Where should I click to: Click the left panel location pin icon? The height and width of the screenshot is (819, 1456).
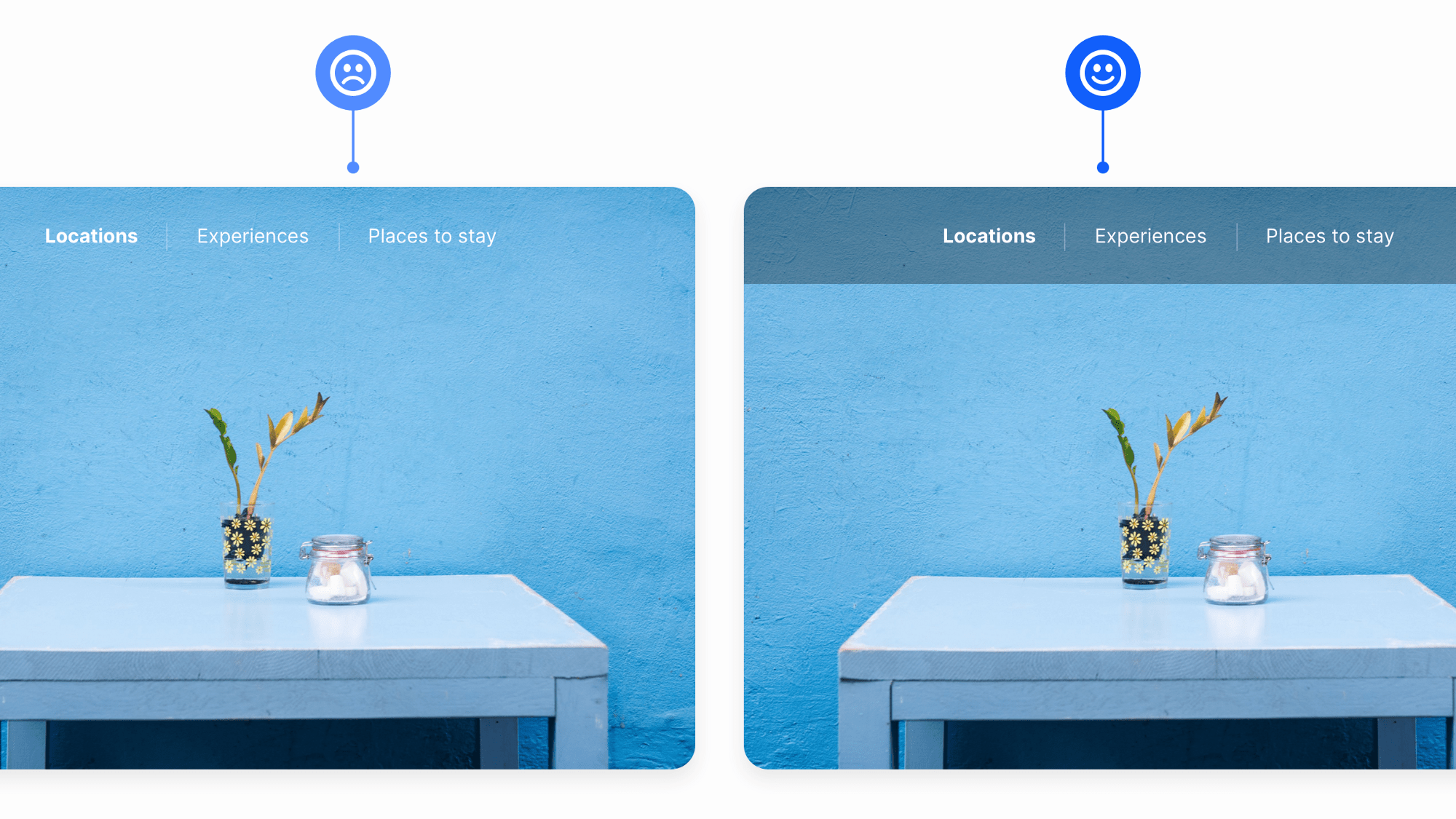(x=353, y=73)
